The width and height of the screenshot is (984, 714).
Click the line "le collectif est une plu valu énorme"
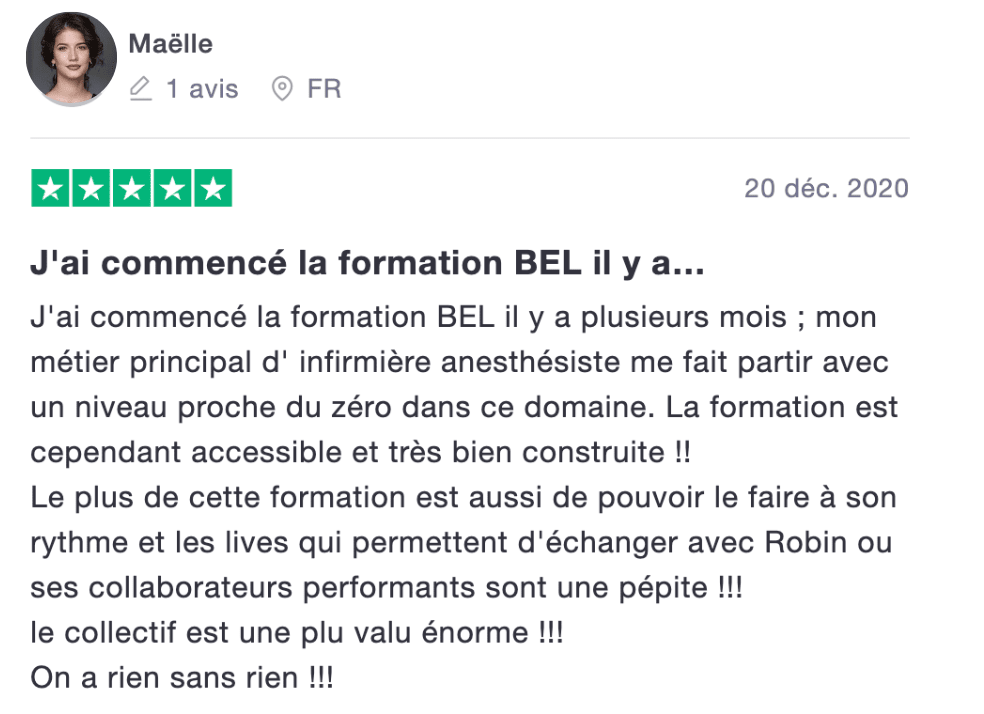[297, 632]
